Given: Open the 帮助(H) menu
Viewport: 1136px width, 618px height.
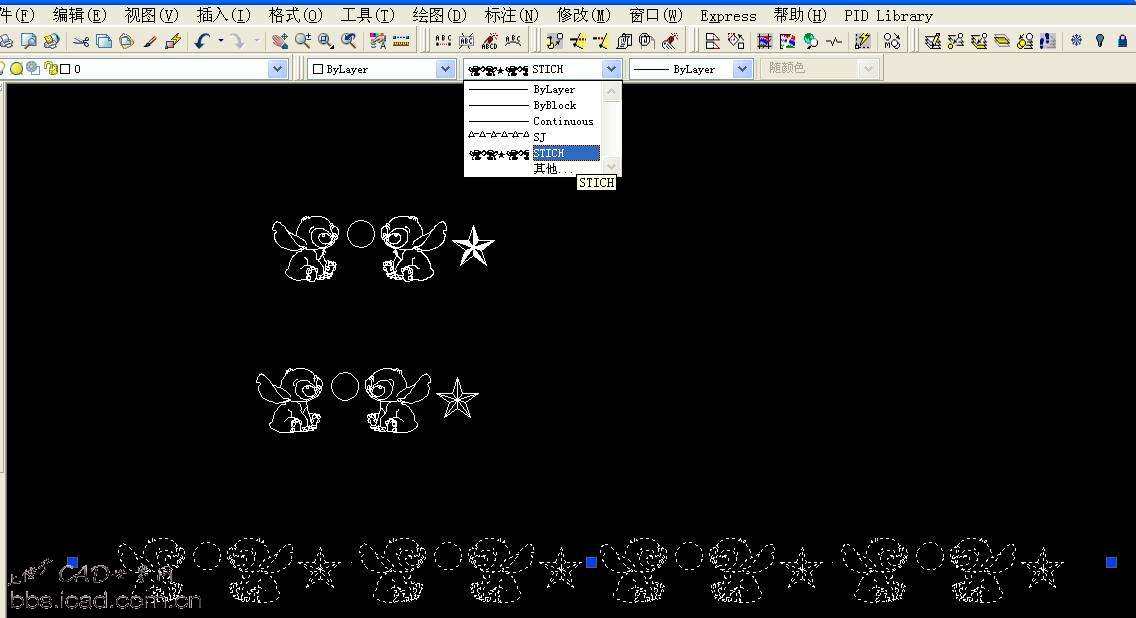Looking at the screenshot, I should 800,15.
